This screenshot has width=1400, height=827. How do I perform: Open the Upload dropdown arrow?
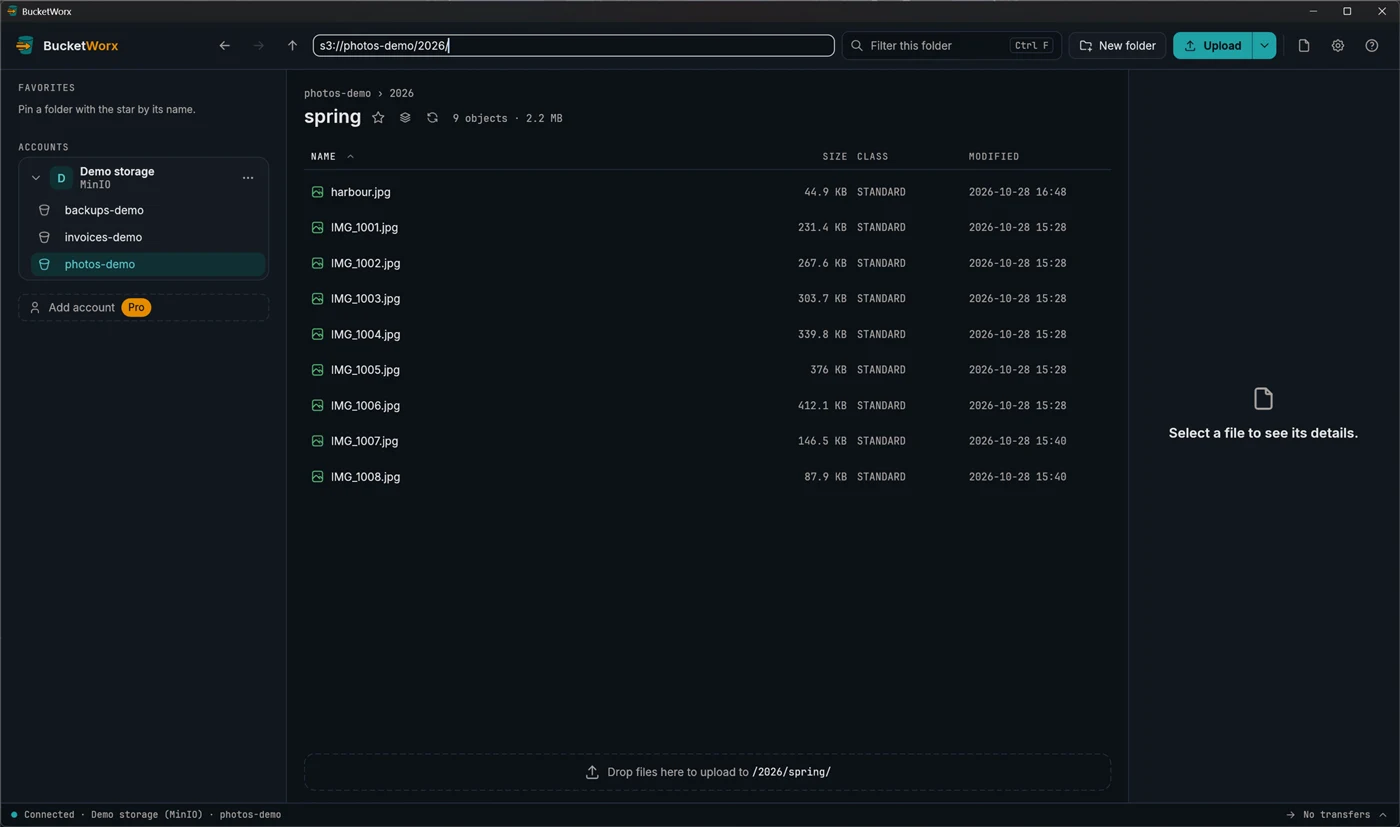pyautogui.click(x=1264, y=46)
